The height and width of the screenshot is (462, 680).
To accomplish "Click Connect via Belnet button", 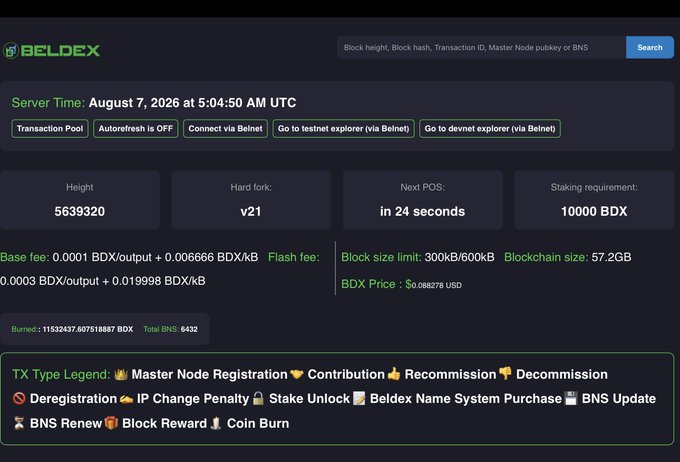I will point(225,128).
